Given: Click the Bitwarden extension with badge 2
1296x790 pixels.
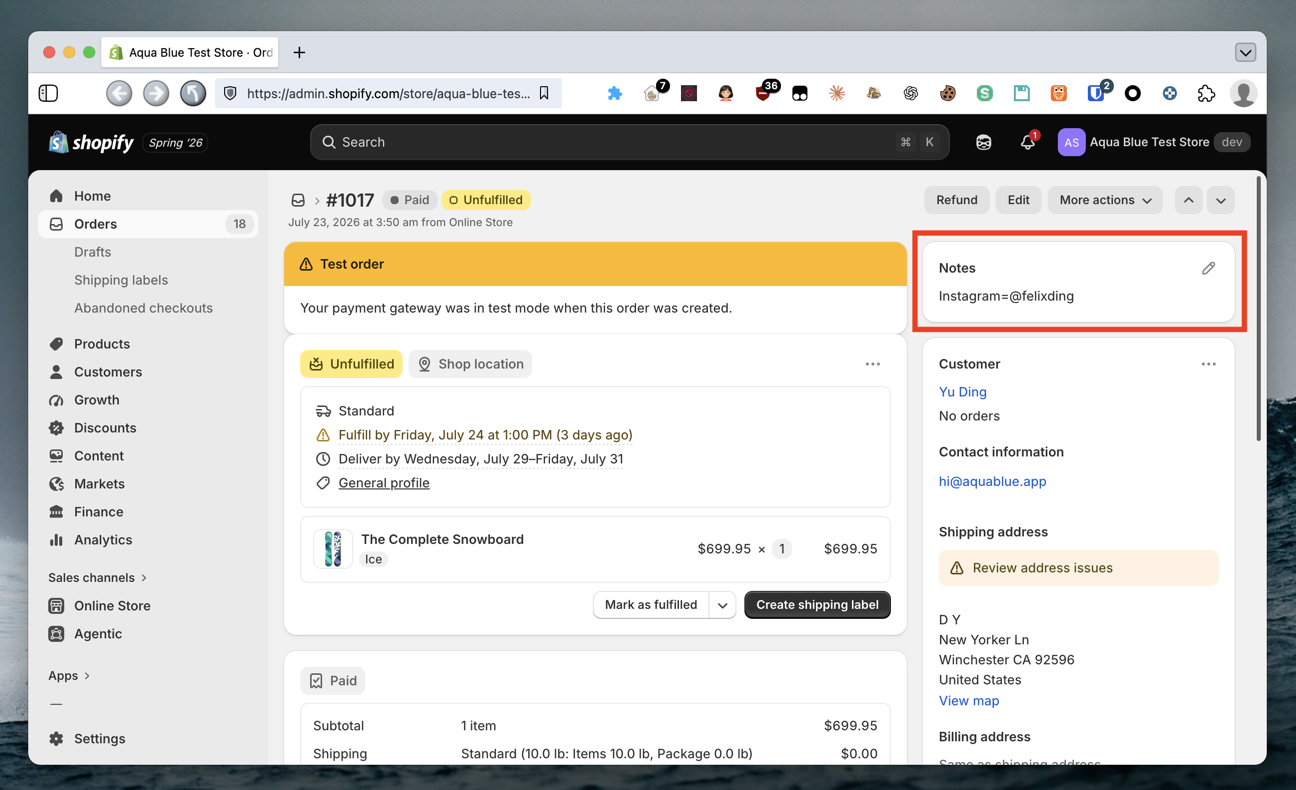Looking at the screenshot, I should tap(1097, 93).
